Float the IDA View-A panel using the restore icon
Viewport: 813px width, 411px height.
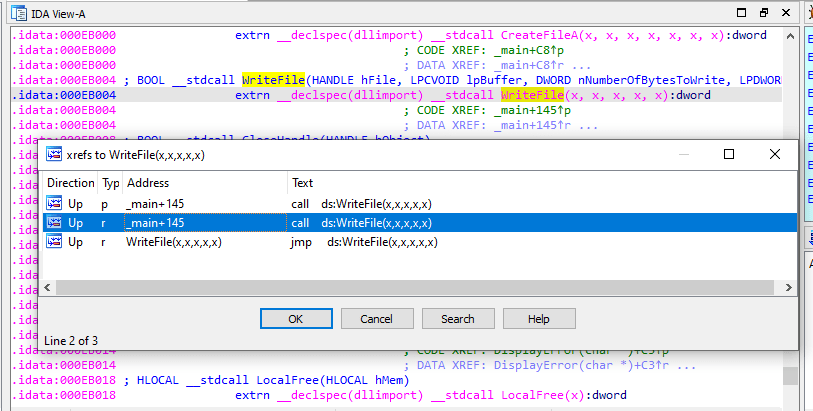(x=764, y=13)
